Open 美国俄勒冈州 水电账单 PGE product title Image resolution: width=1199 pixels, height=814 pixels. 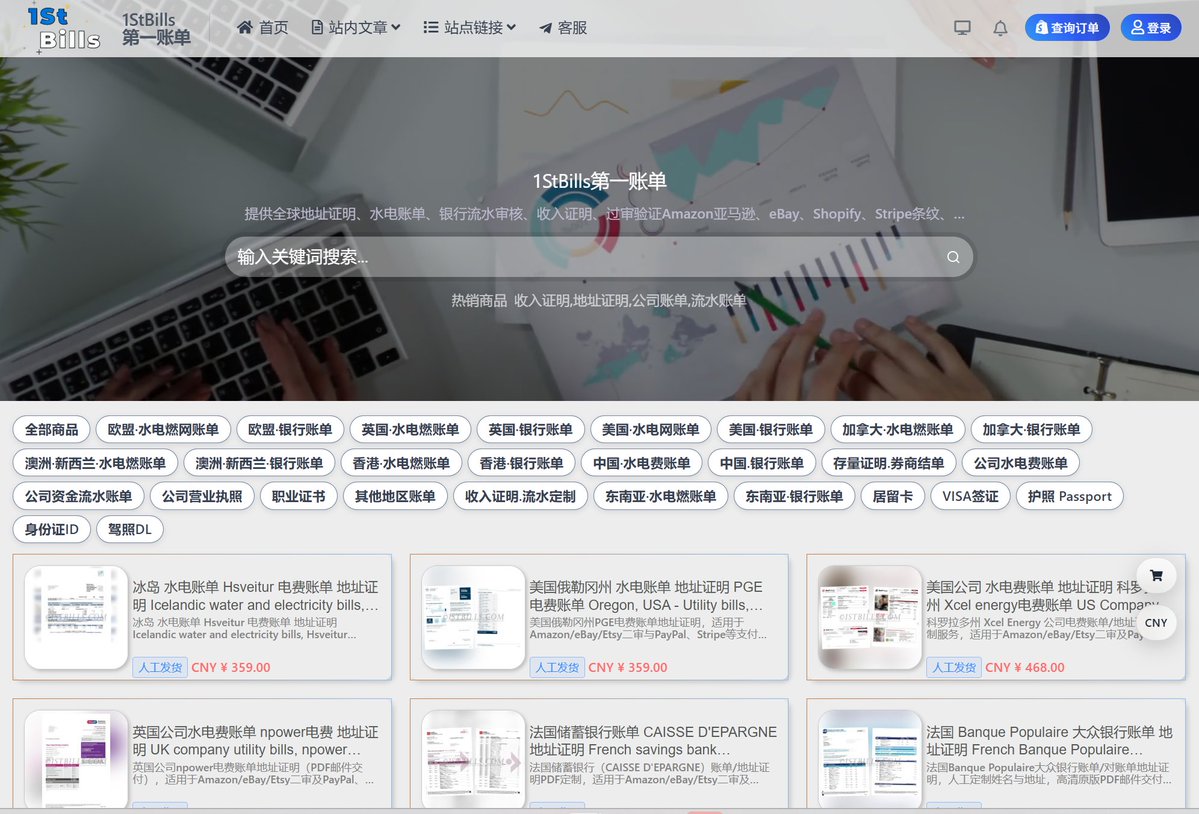[x=646, y=596]
